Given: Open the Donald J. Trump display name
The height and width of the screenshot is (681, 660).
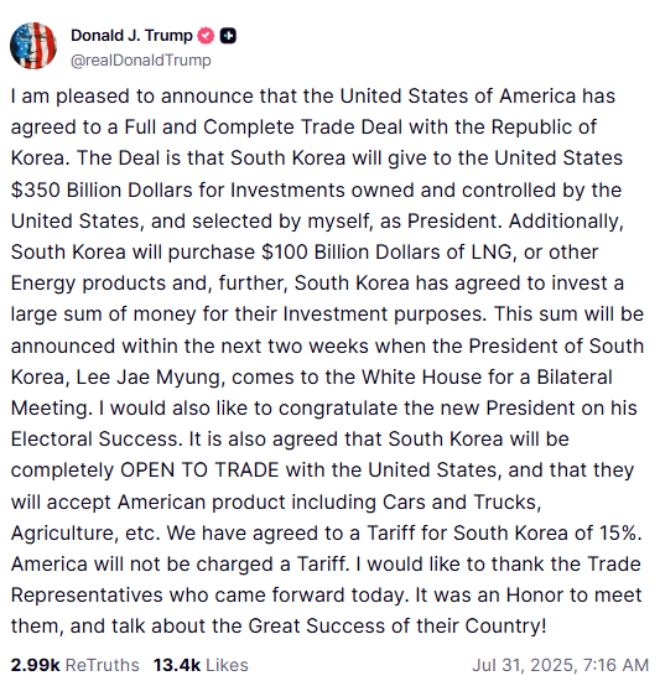Looking at the screenshot, I should 131,37.
